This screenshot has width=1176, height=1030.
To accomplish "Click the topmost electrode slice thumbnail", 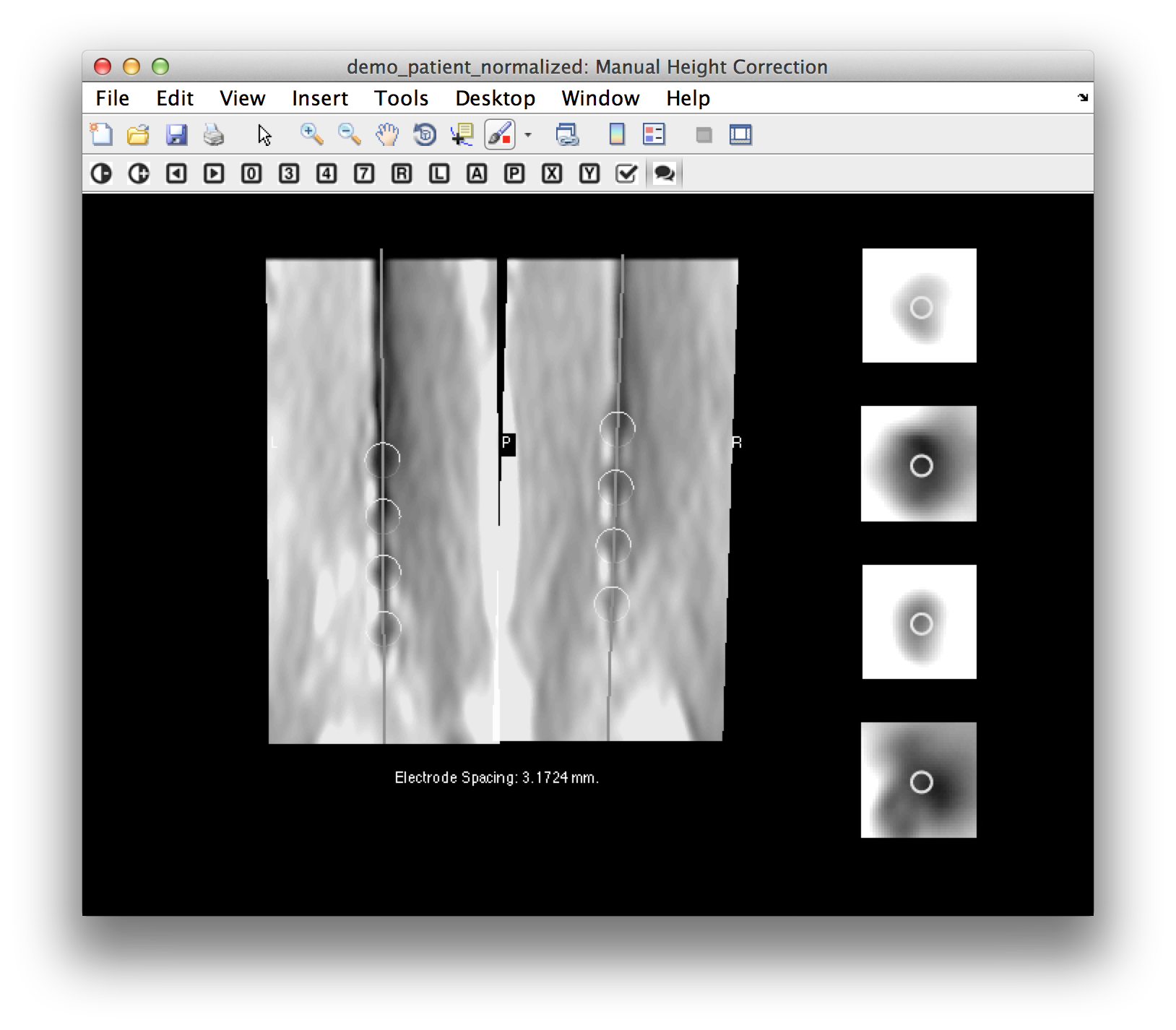I will click(920, 306).
